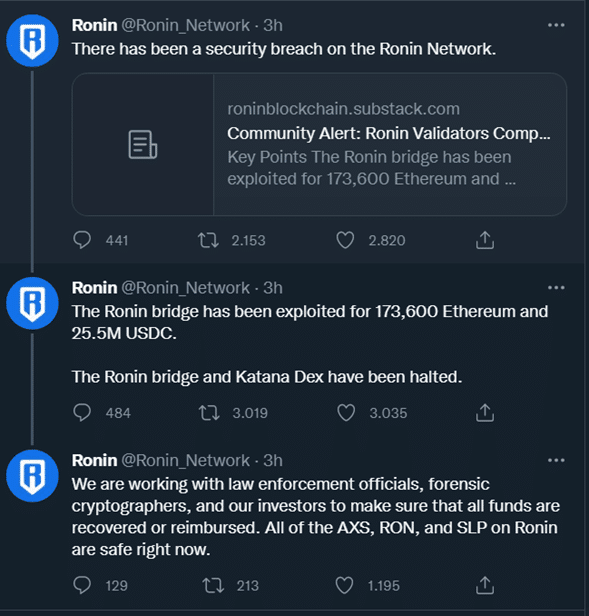Open more options on second tweet
This screenshot has height=616, width=589.
point(556,288)
